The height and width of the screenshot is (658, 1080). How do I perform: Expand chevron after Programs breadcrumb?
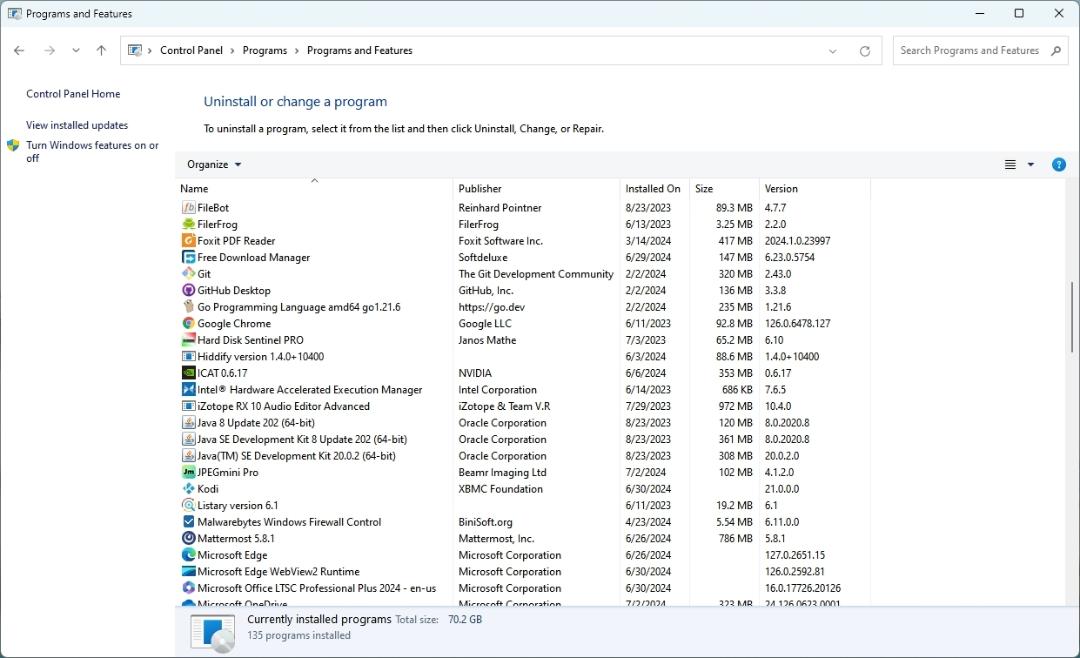tap(297, 51)
